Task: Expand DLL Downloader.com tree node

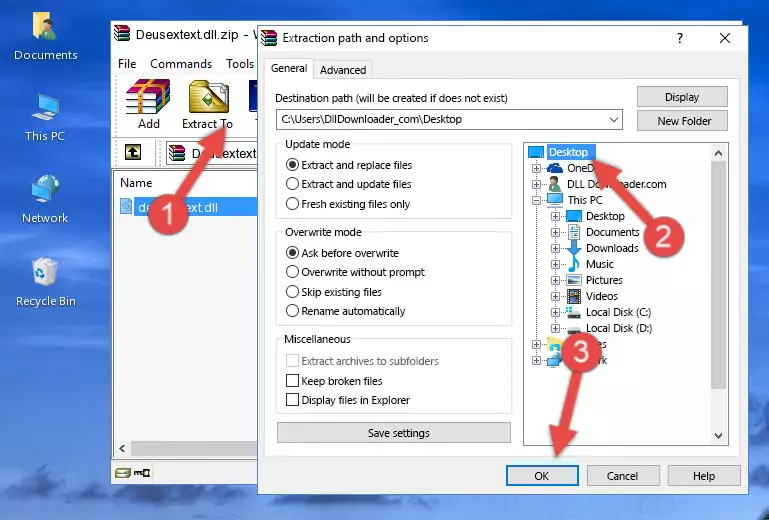Action: tap(536, 184)
